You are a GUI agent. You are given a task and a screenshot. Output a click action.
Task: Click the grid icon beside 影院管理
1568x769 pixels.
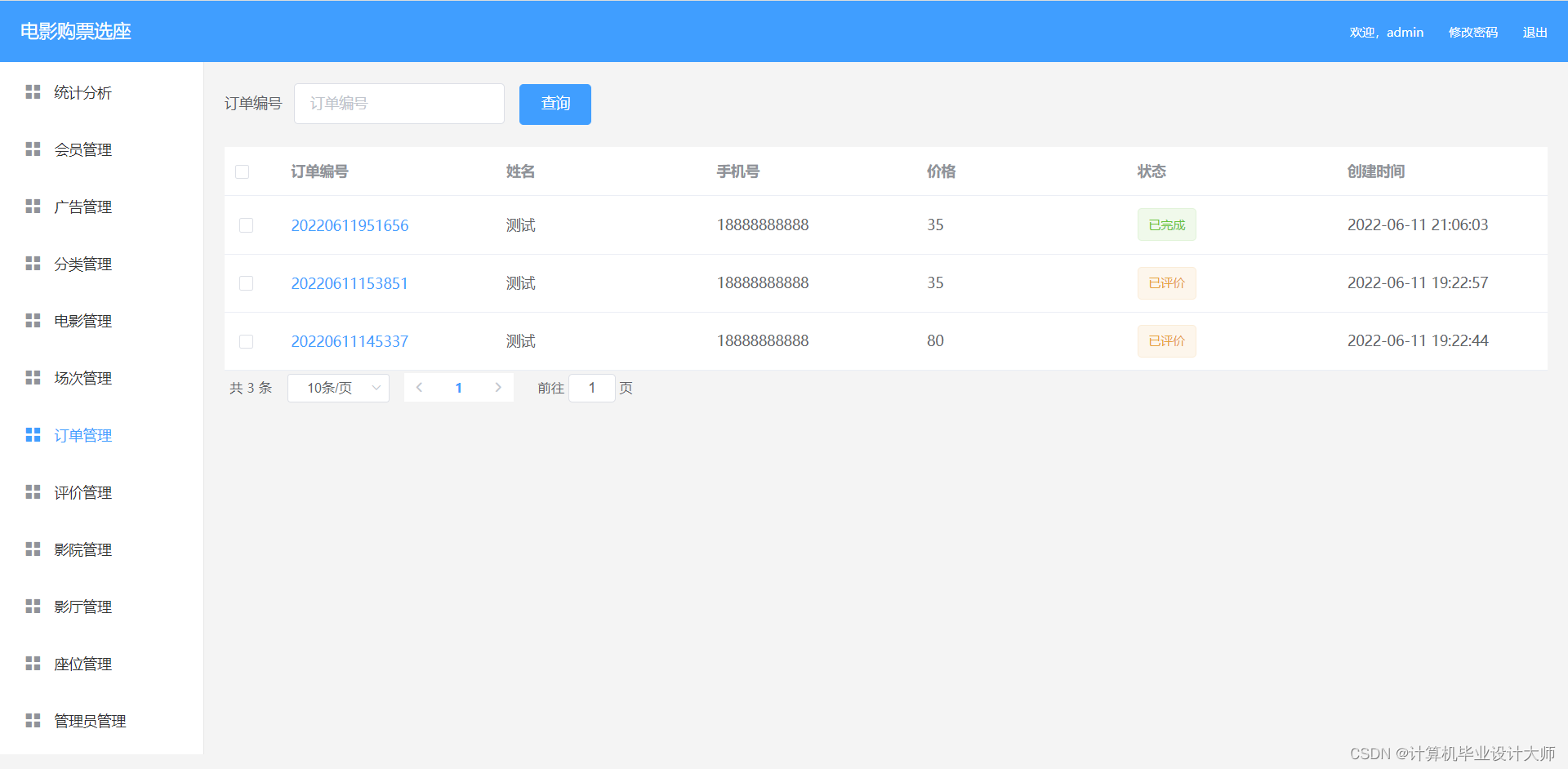(x=33, y=549)
